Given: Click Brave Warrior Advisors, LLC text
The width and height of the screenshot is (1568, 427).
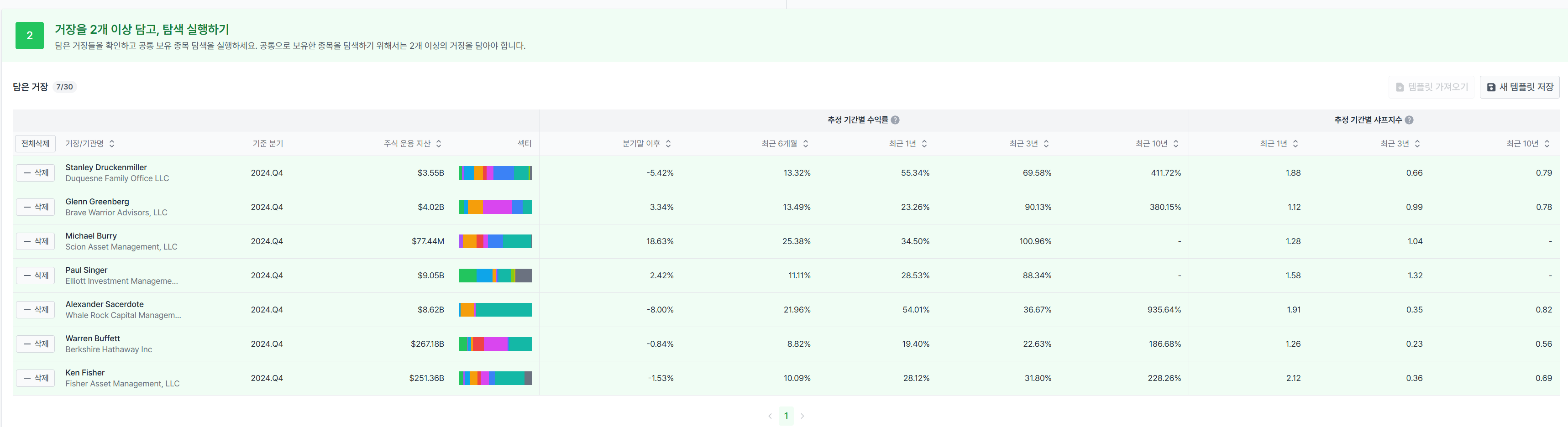Looking at the screenshot, I should pyautogui.click(x=116, y=213).
